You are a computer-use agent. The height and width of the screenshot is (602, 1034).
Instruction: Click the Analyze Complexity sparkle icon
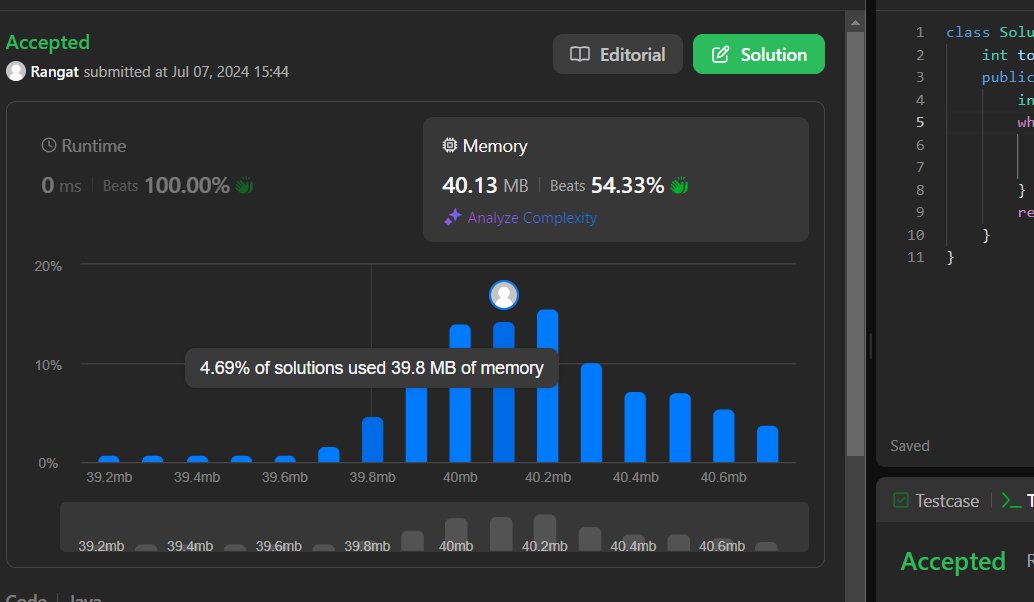[x=452, y=218]
